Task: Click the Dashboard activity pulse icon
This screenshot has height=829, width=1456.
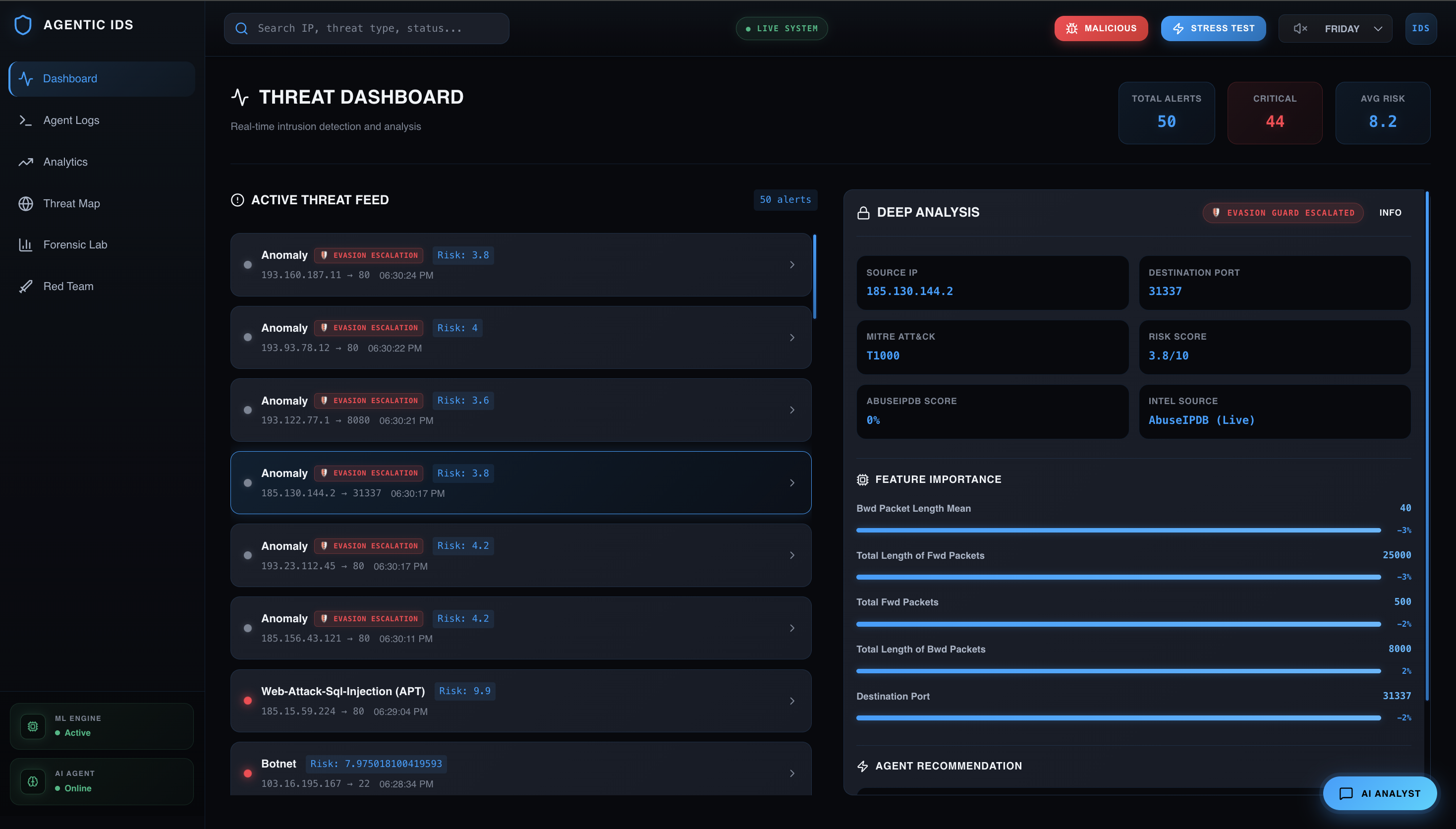Action: click(x=26, y=78)
